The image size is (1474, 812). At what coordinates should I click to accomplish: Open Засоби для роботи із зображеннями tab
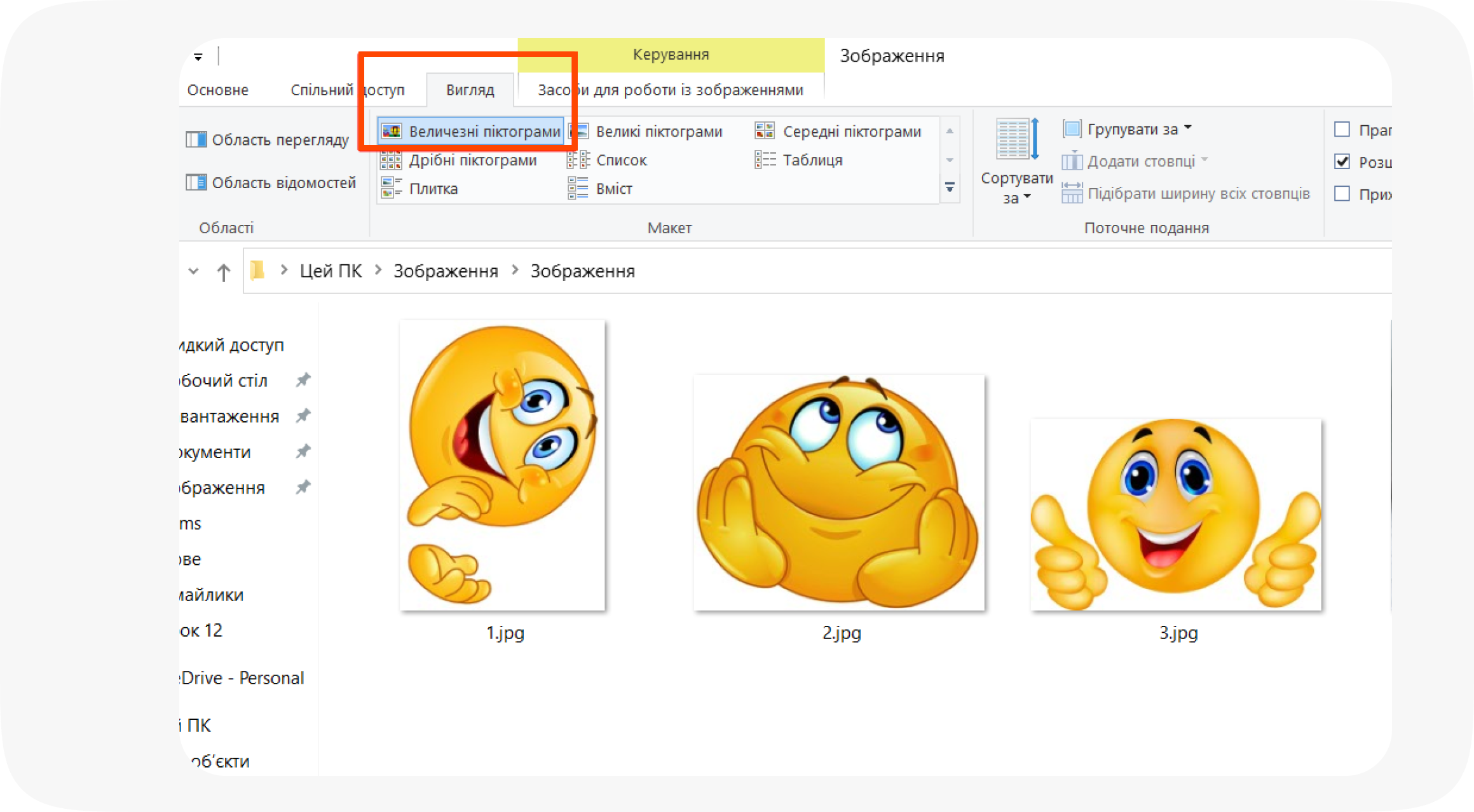(671, 90)
